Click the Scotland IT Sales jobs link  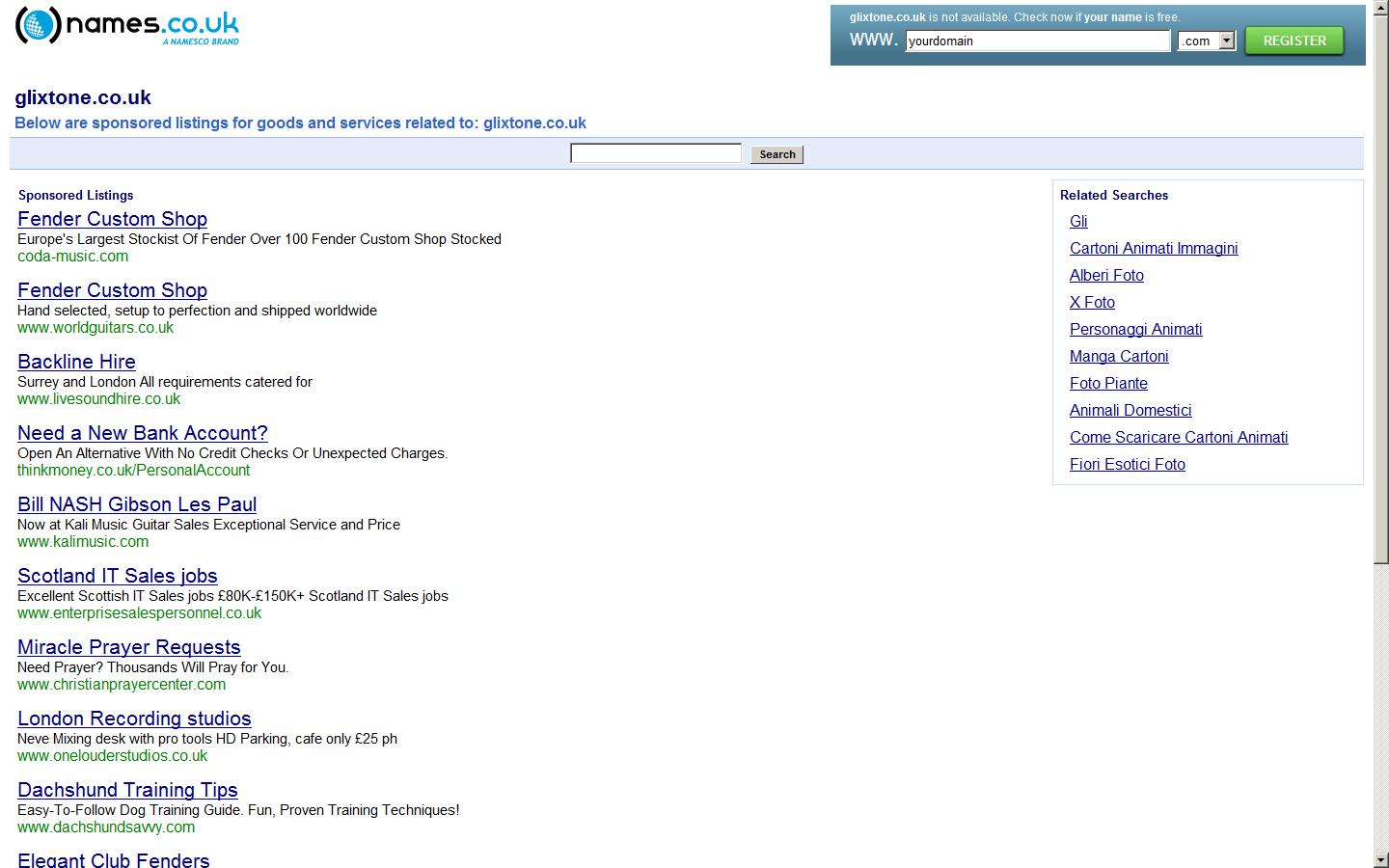pos(117,576)
